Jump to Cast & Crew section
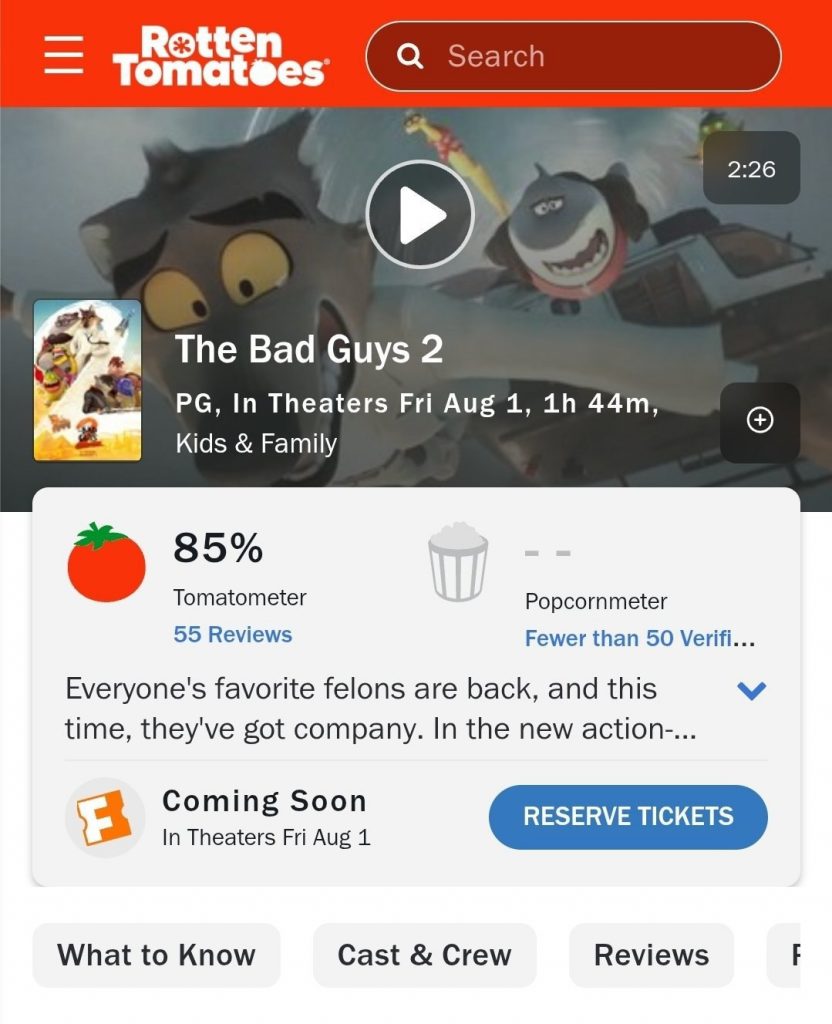The width and height of the screenshot is (832, 1024). tap(424, 955)
